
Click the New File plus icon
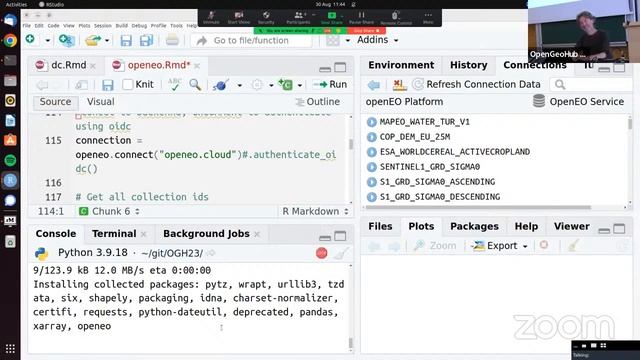click(x=30, y=40)
